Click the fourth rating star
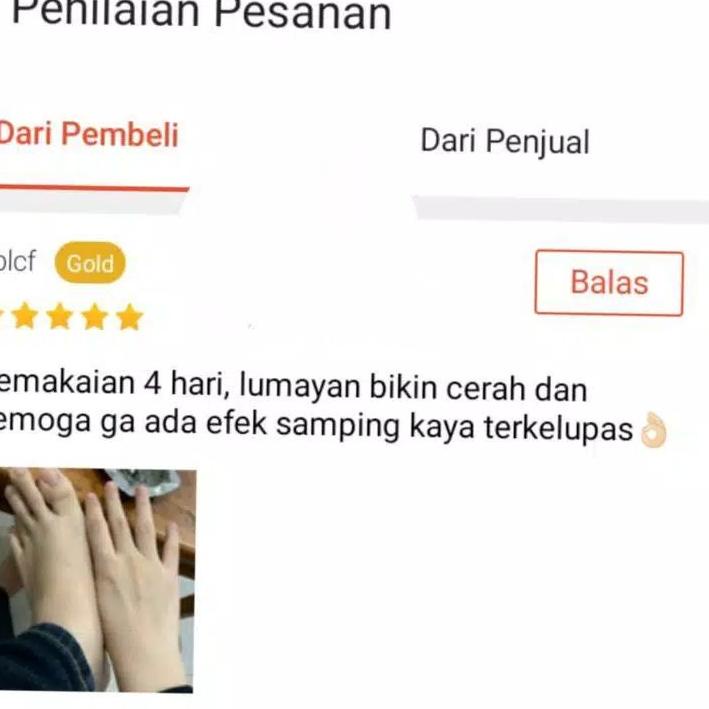The width and height of the screenshot is (709, 709). point(95,317)
